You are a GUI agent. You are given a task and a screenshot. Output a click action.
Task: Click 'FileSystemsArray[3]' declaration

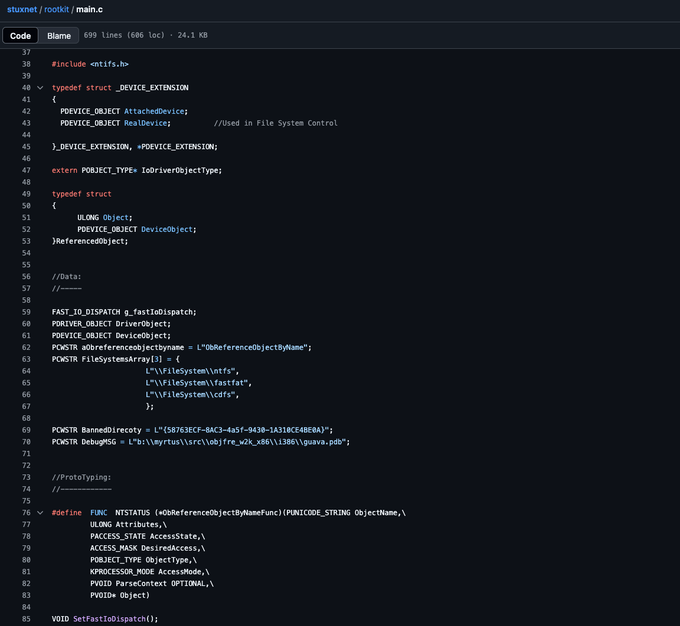point(122,359)
